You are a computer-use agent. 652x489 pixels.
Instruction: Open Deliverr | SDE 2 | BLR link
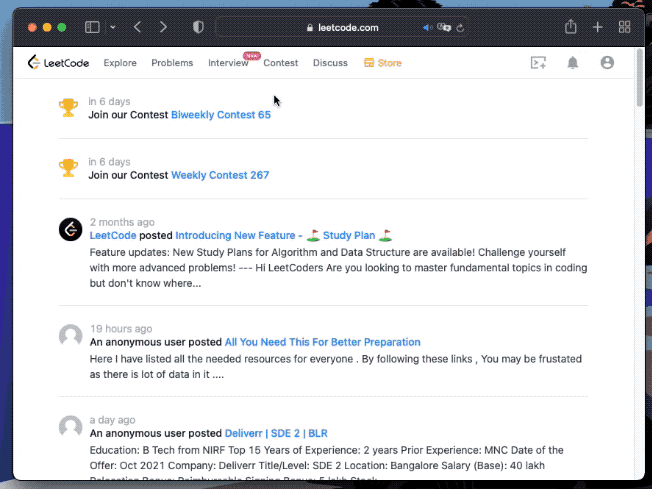[x=276, y=433]
